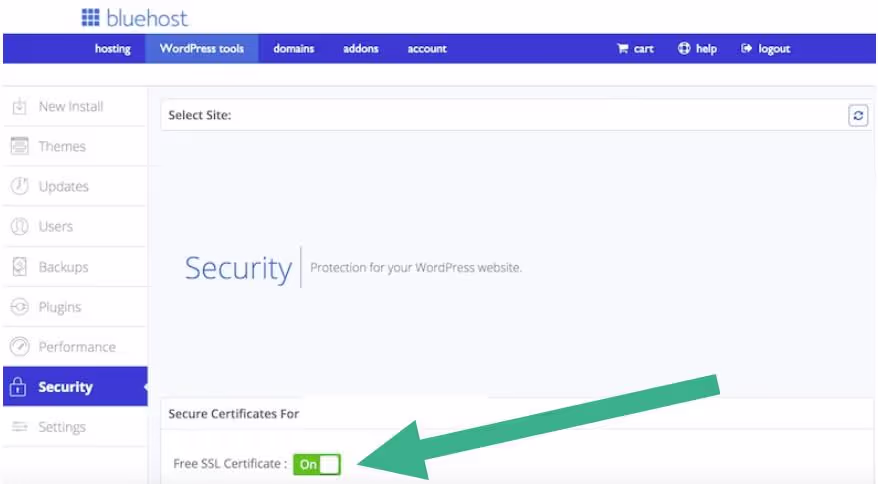Click 'Secure Certificates For' heading
The width and height of the screenshot is (878, 484).
(x=233, y=414)
